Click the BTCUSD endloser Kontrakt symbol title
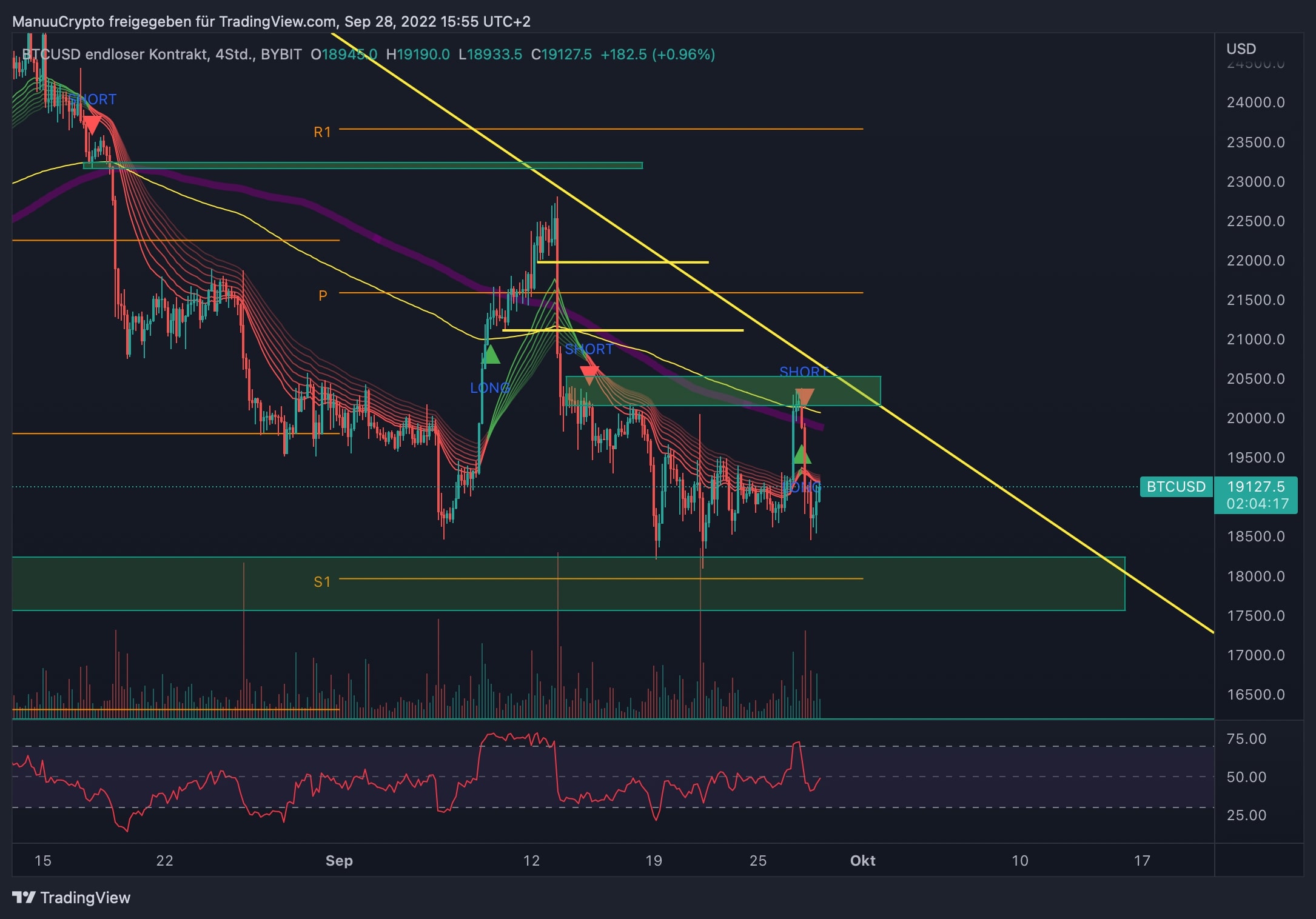The image size is (1316, 919). (161, 55)
